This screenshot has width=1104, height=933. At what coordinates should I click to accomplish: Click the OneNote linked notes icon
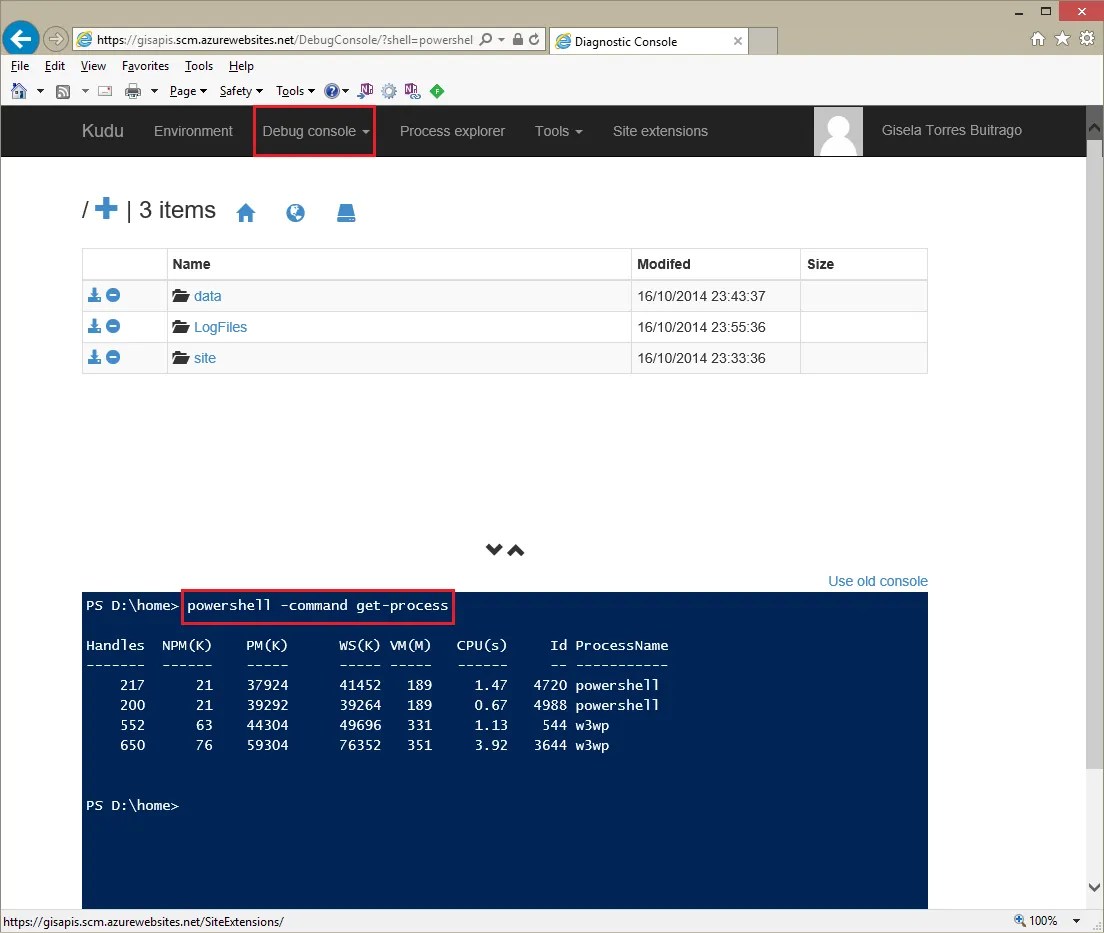[x=412, y=91]
